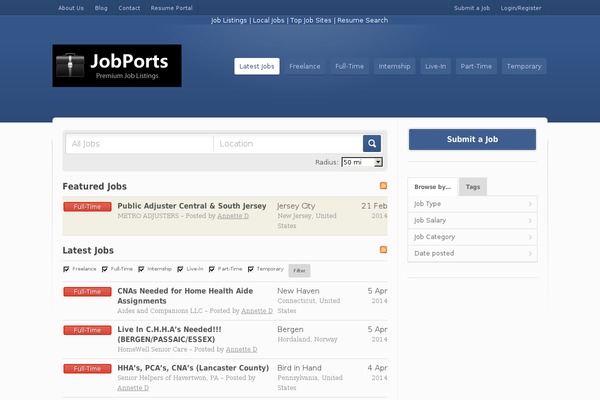Open Live In C.H.H.A's Needed job

click(170, 334)
